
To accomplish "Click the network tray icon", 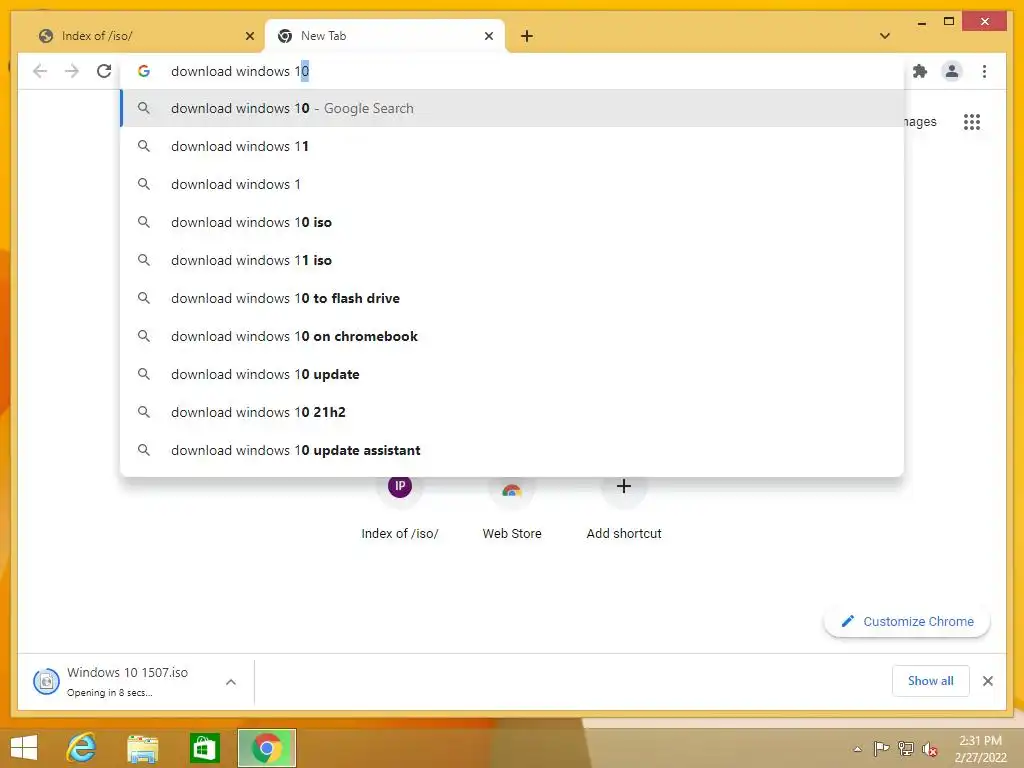I will coord(905,748).
